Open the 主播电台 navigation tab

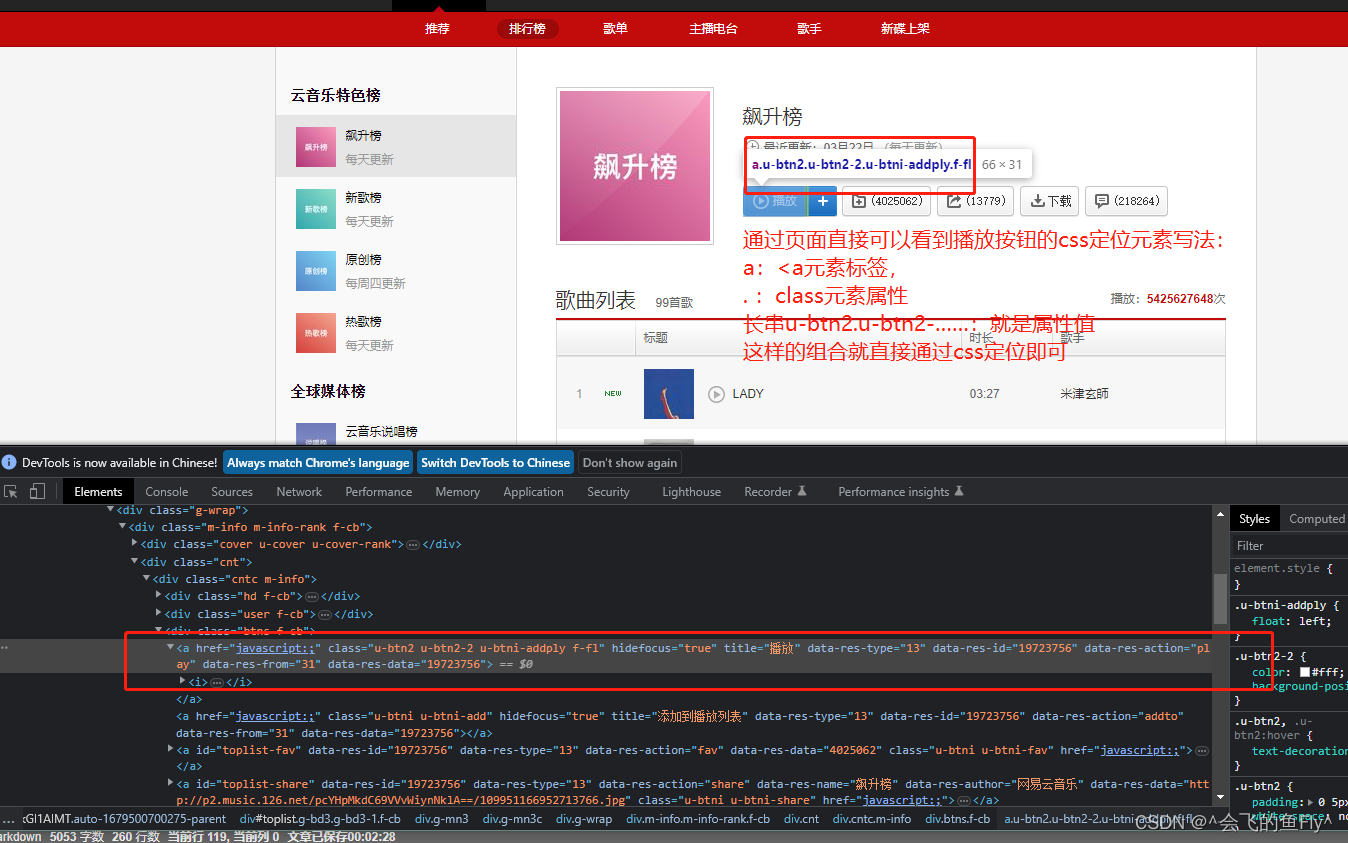[713, 28]
